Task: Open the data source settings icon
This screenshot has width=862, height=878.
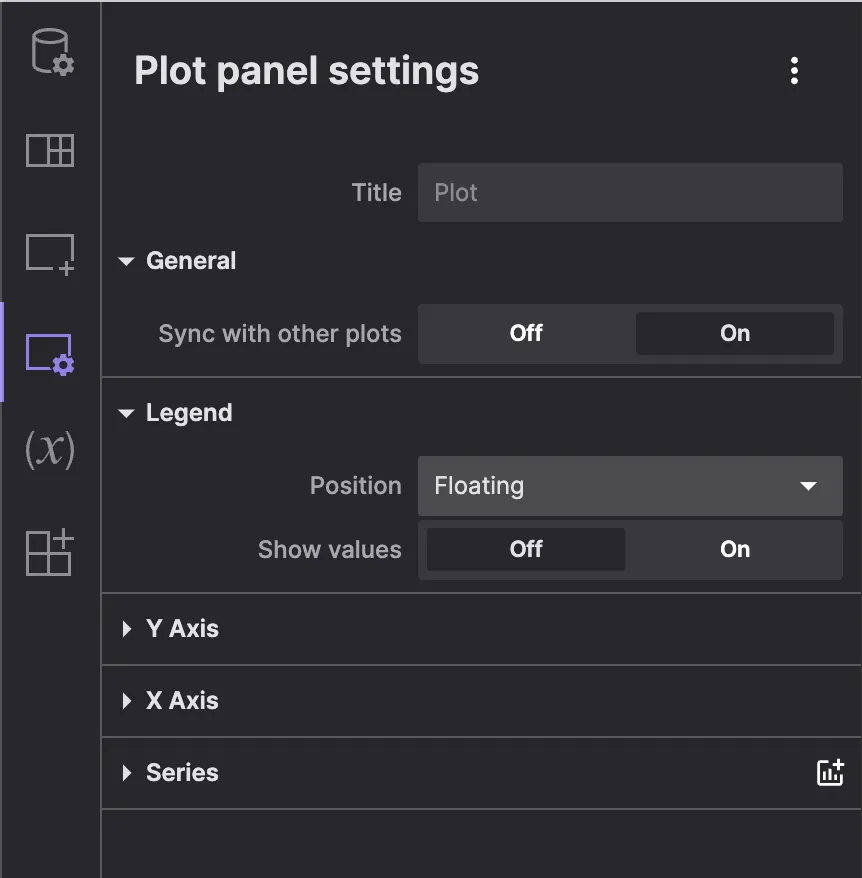Action: click(50, 52)
